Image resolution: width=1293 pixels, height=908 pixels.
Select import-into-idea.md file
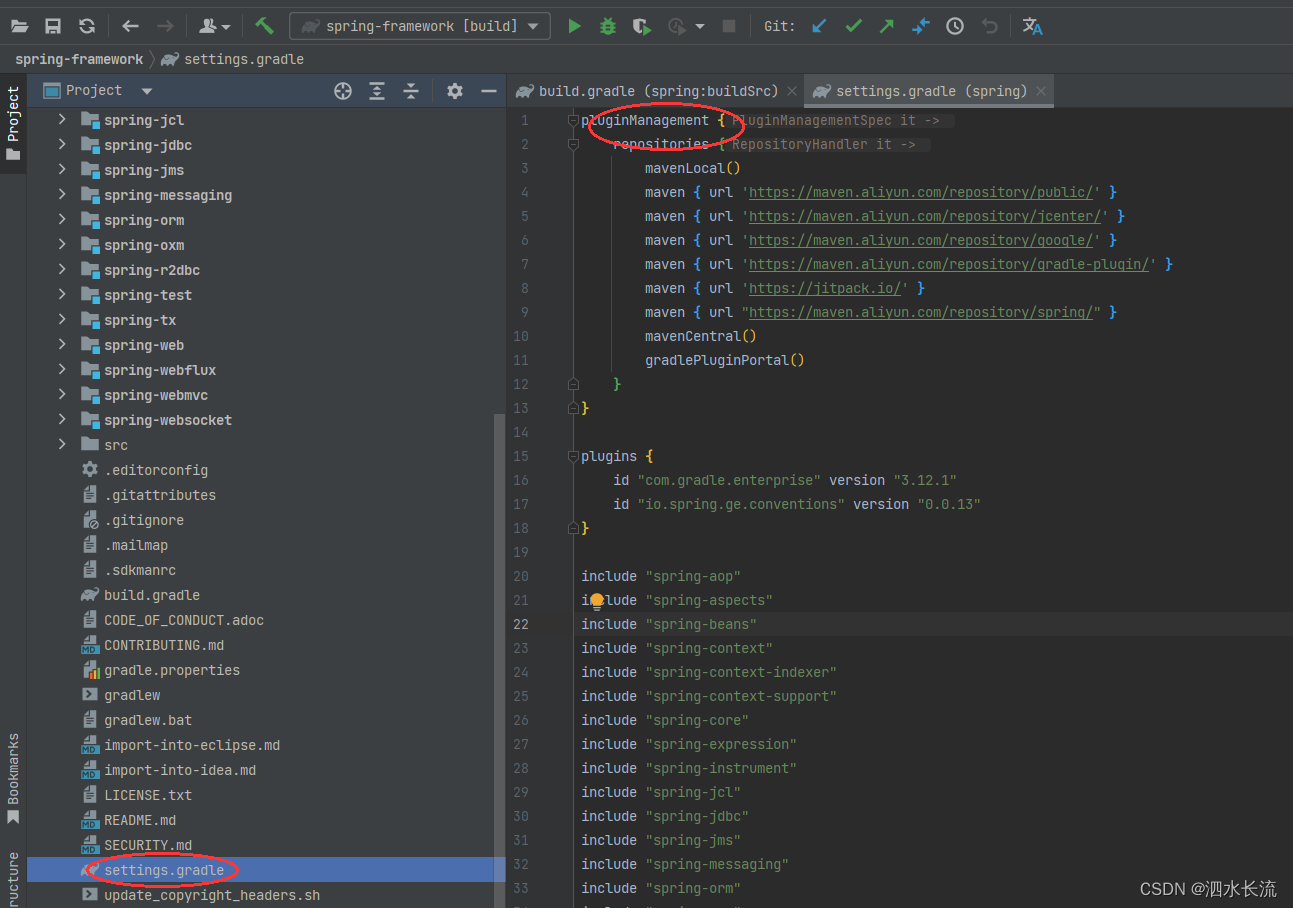pos(180,770)
